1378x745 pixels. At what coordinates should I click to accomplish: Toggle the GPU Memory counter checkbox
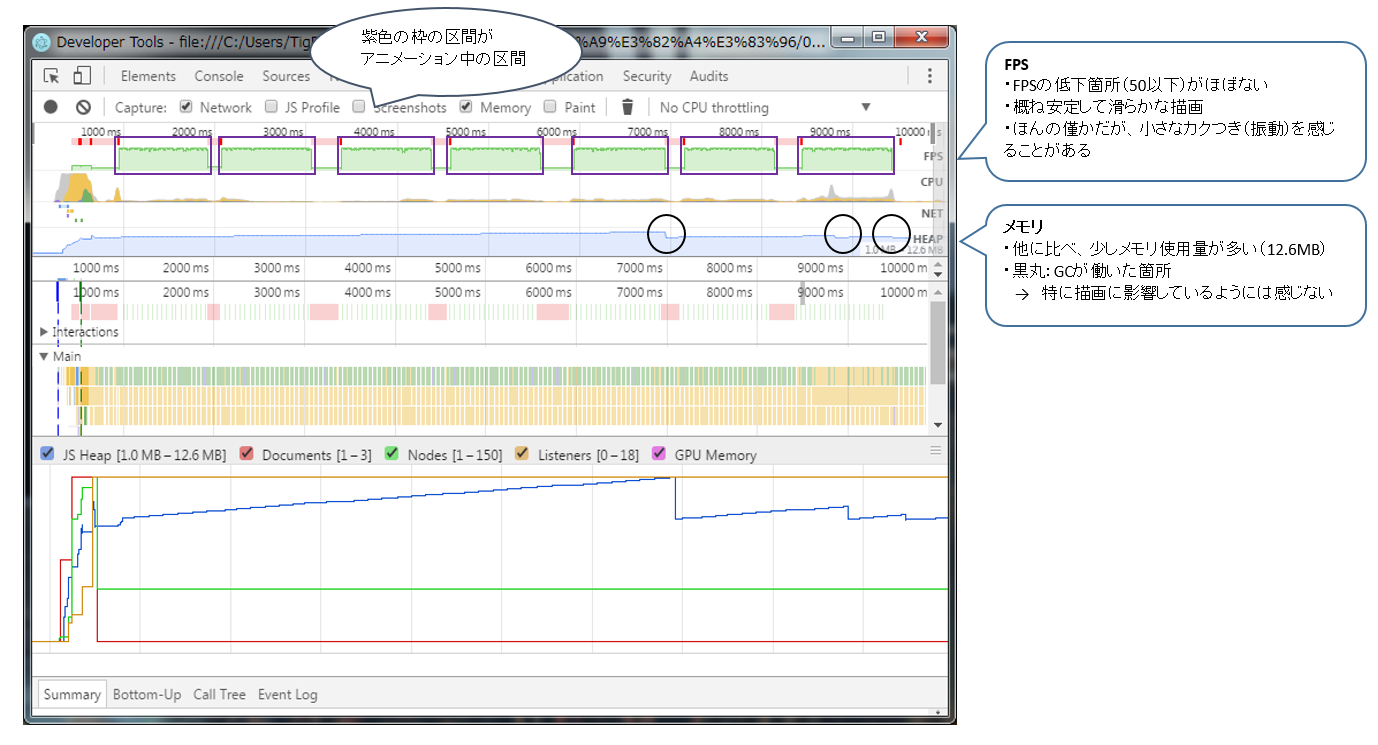click(659, 454)
